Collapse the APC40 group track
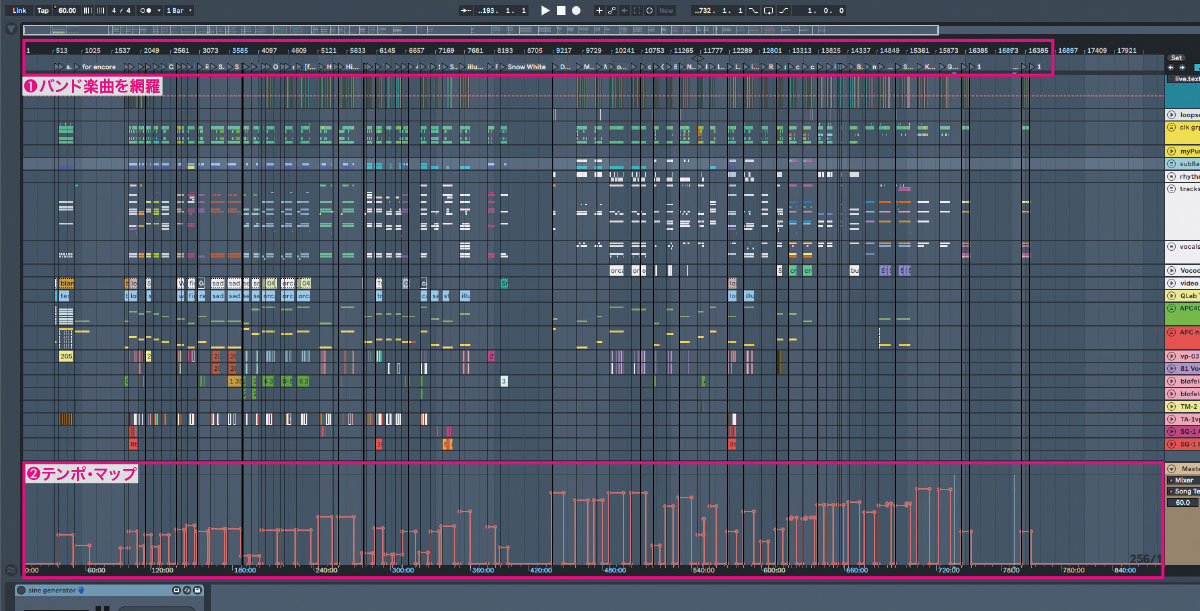This screenshot has height=611, width=1200. (x=1172, y=309)
